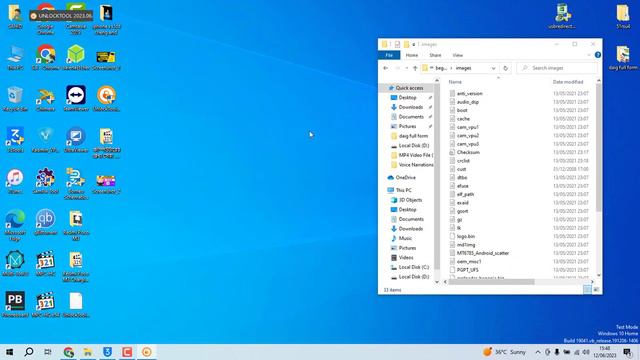Image resolution: width=640 pixels, height=360 pixels.
Task: Select the green cube desktop shortcut
Action: [76, 57]
